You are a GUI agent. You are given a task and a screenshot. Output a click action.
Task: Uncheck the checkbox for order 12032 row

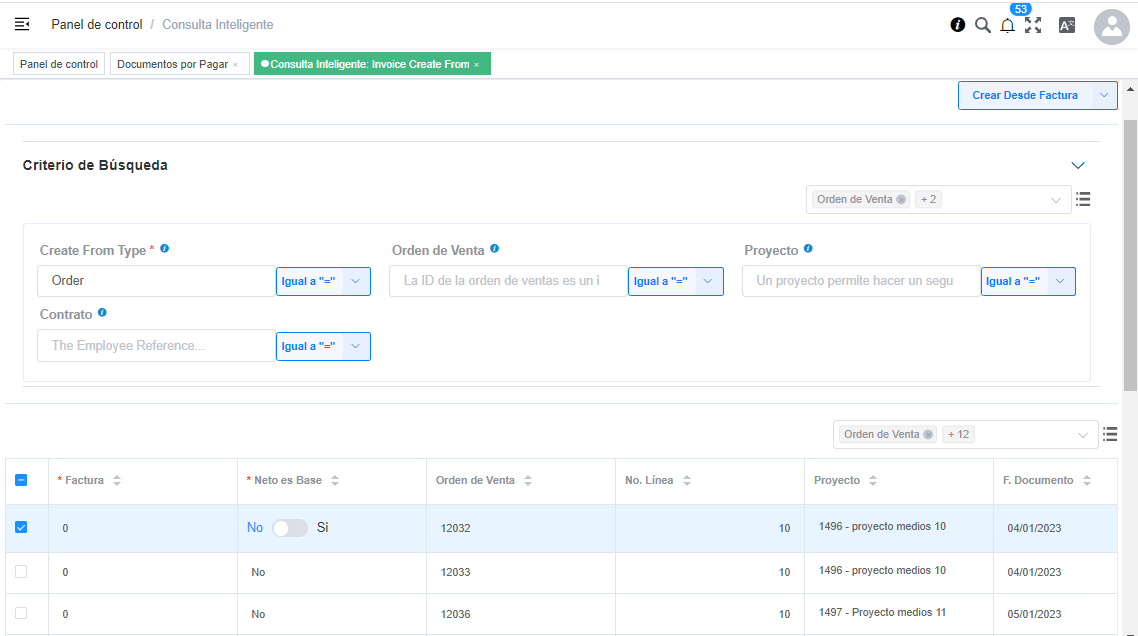click(x=21, y=527)
